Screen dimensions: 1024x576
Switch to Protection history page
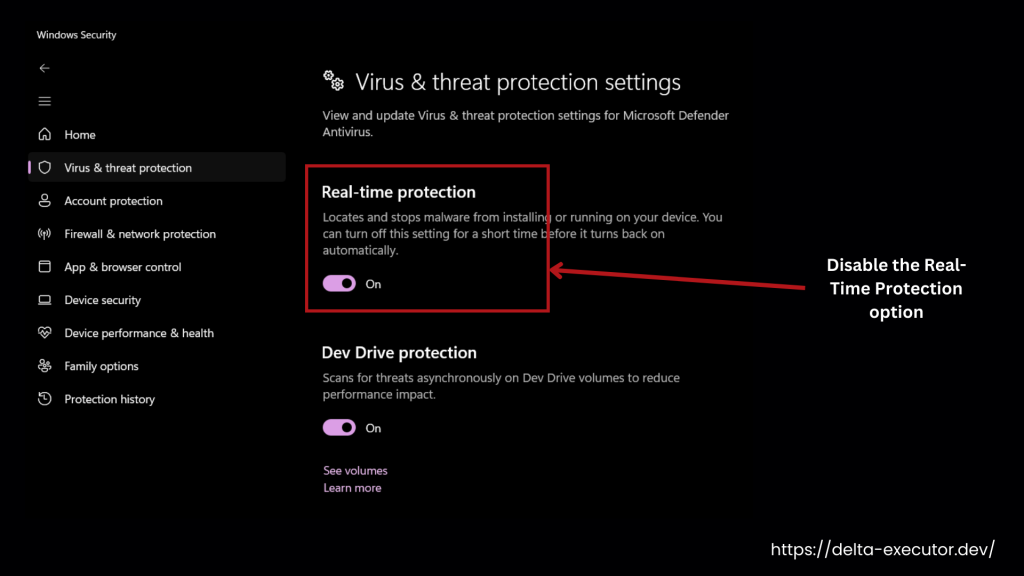[x=109, y=398]
